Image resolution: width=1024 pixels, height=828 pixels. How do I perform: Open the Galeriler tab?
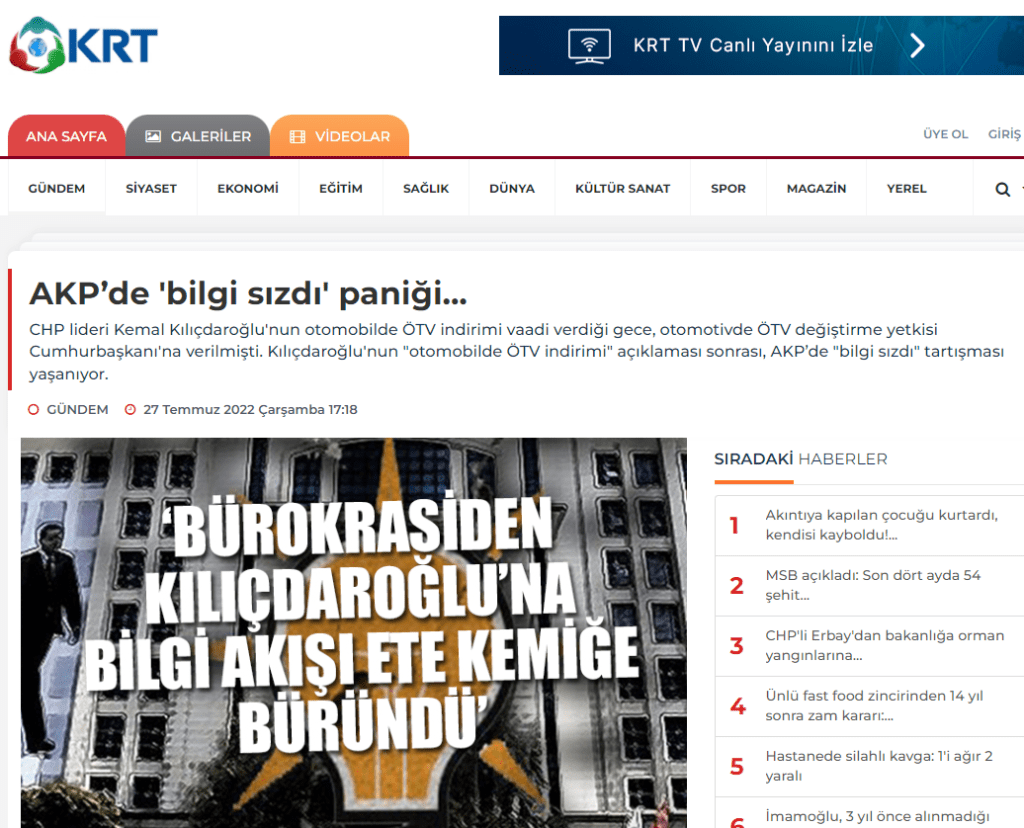198,136
